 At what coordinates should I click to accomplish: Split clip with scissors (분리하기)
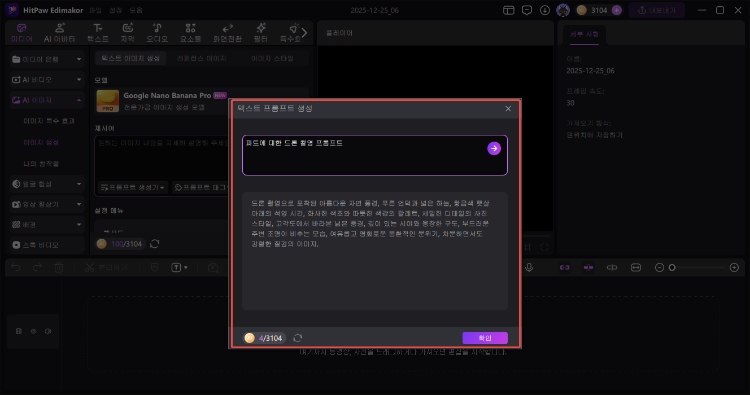pyautogui.click(x=106, y=268)
